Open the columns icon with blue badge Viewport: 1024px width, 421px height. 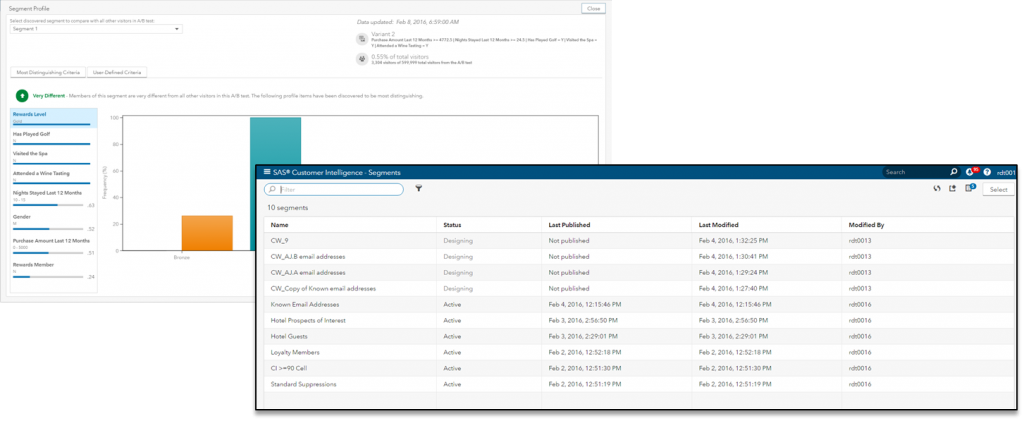coord(970,188)
